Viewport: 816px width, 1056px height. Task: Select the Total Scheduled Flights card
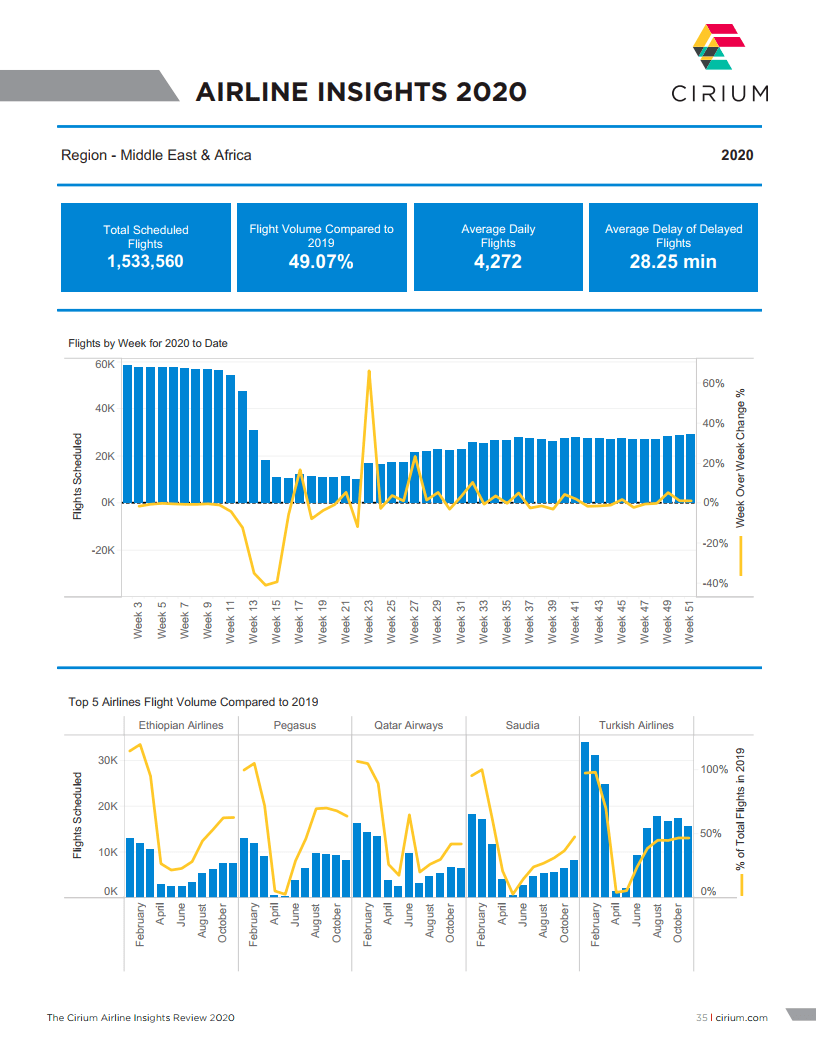pos(146,247)
